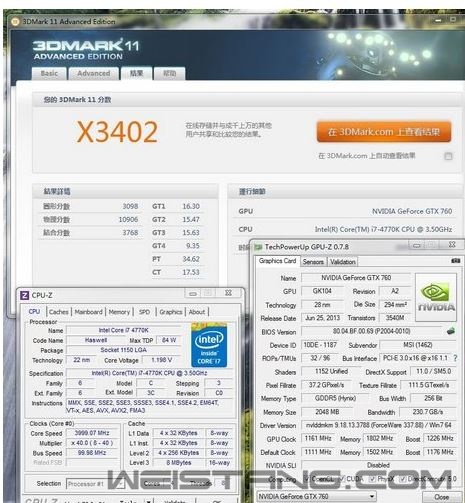Click the CPU-Z purple Z window icon
The image size is (465, 503).
(x=24, y=295)
